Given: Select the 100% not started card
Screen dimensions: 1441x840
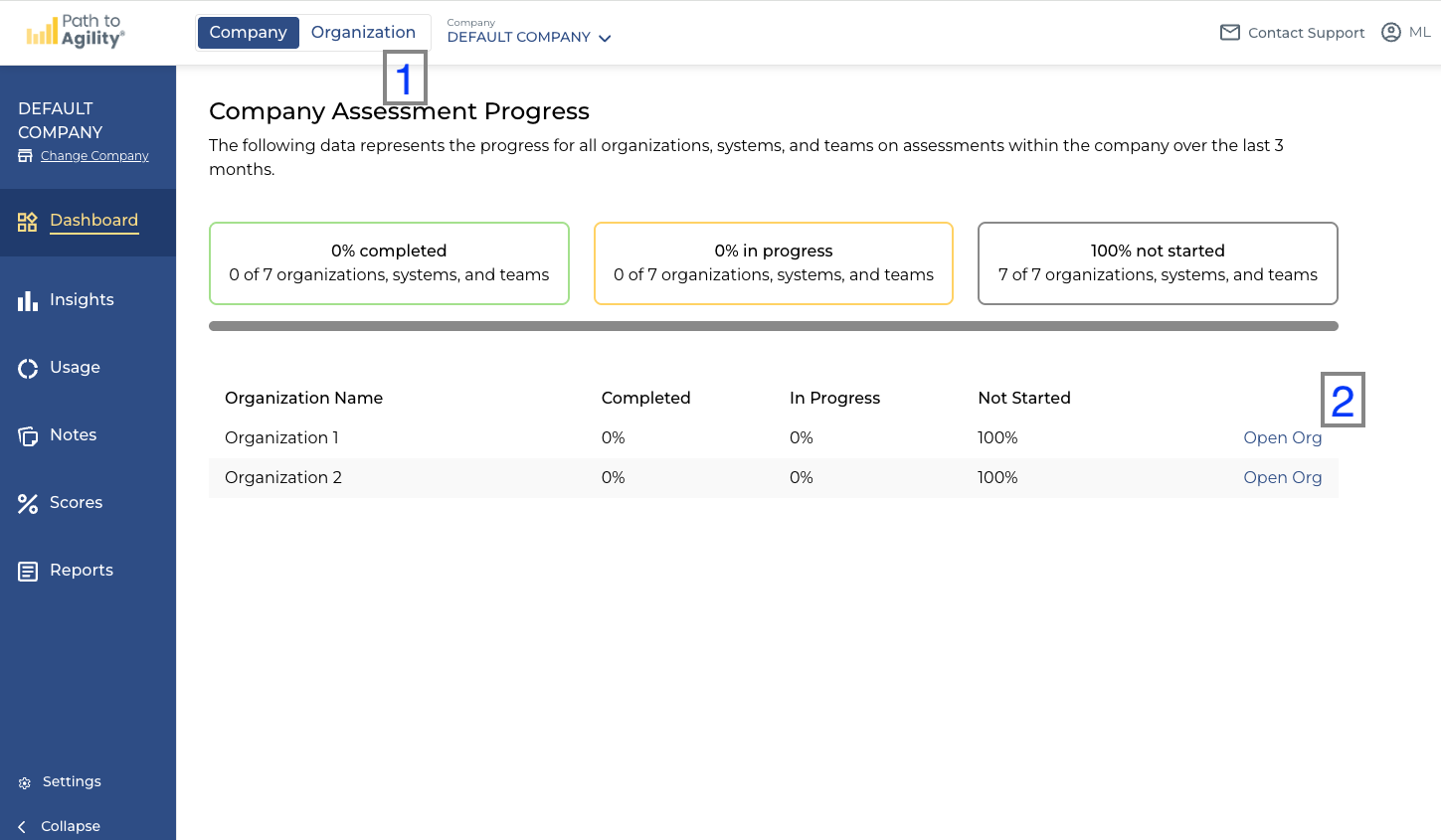Looking at the screenshot, I should click(1158, 263).
